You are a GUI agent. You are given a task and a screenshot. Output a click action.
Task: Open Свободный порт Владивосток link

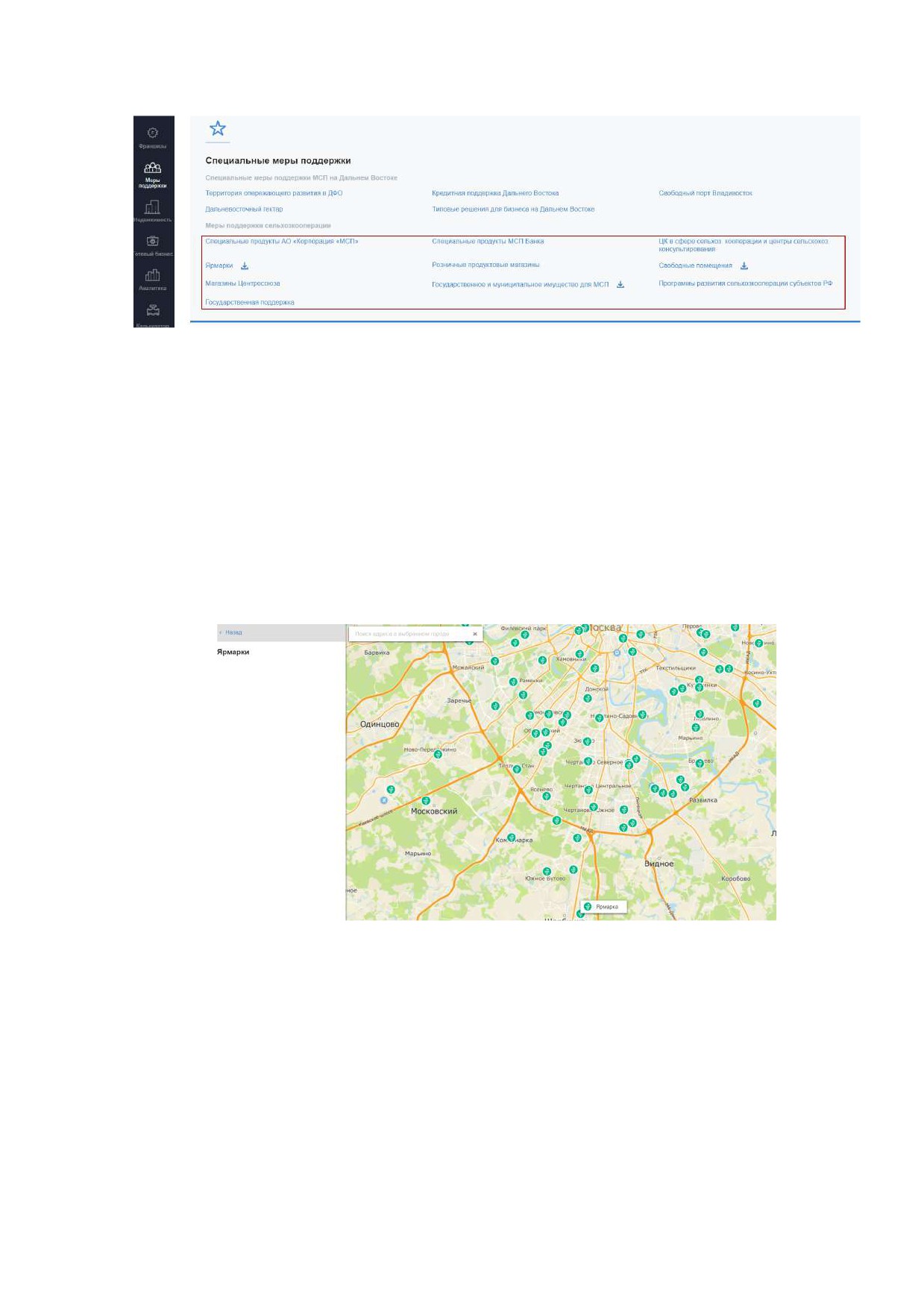click(705, 193)
